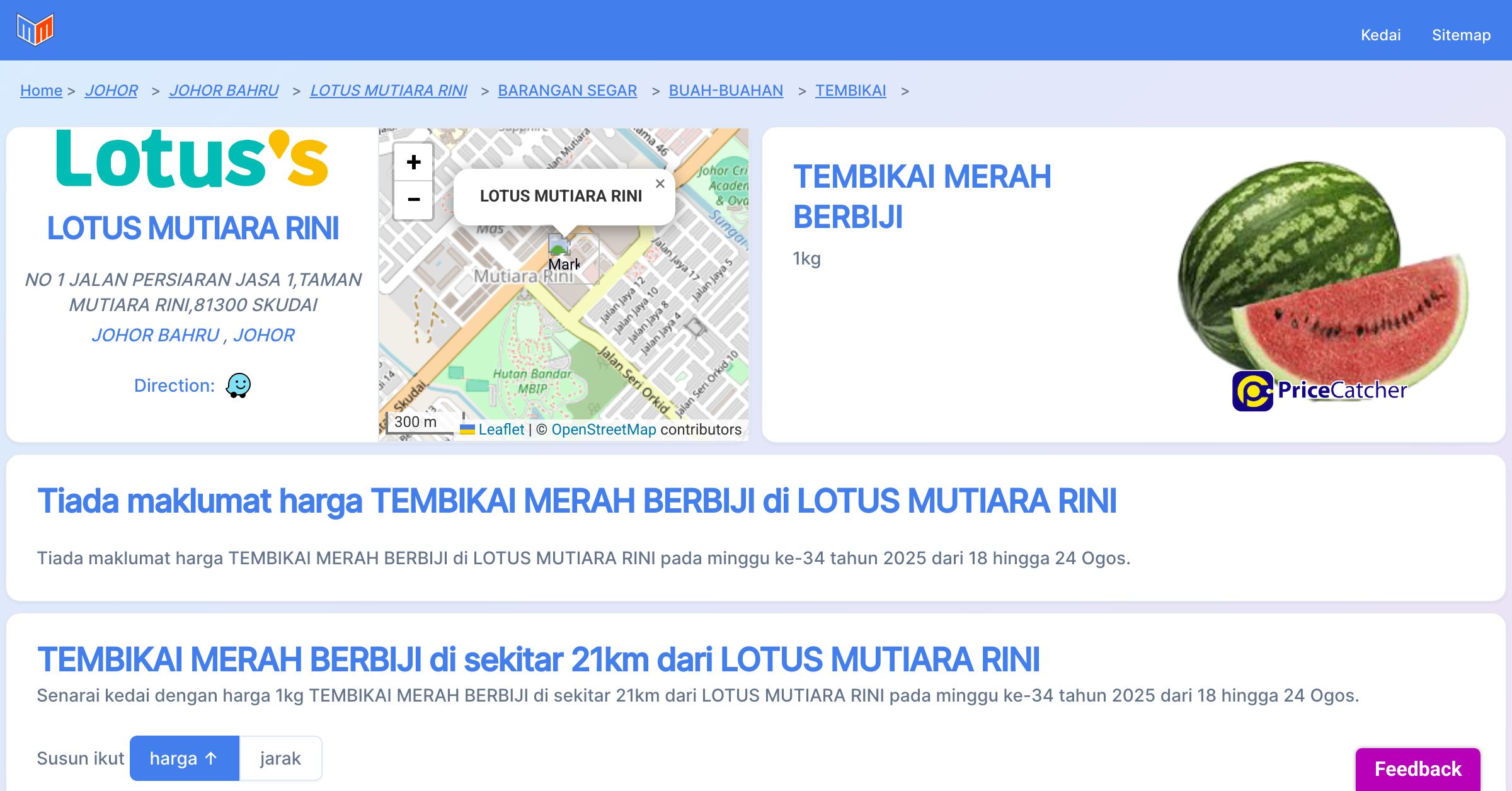Open TEMBIKAI breadcrumb link
This screenshot has width=1512, height=791.
pos(850,91)
